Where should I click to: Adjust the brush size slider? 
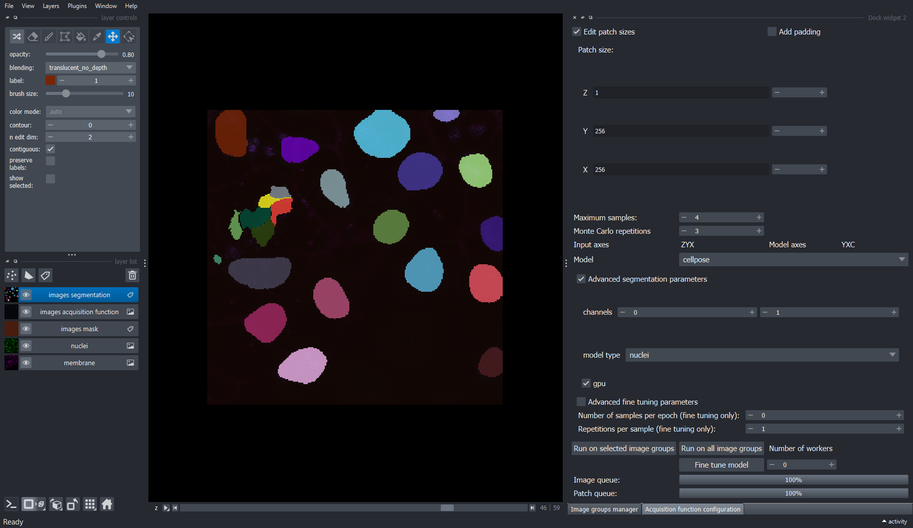click(x=84, y=94)
